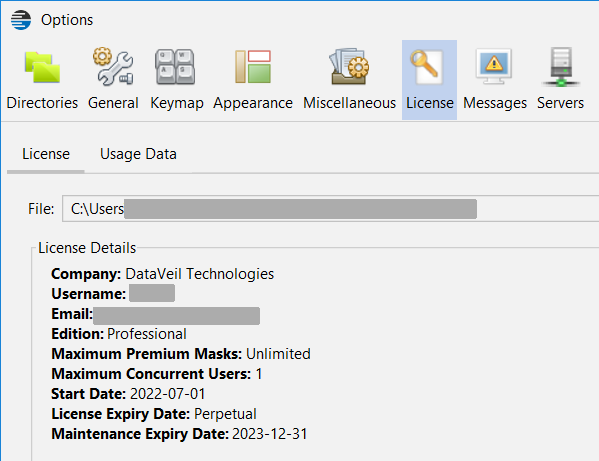Screen dimensions: 599x461
Task: Open the Servers options category
Action: (x=560, y=80)
